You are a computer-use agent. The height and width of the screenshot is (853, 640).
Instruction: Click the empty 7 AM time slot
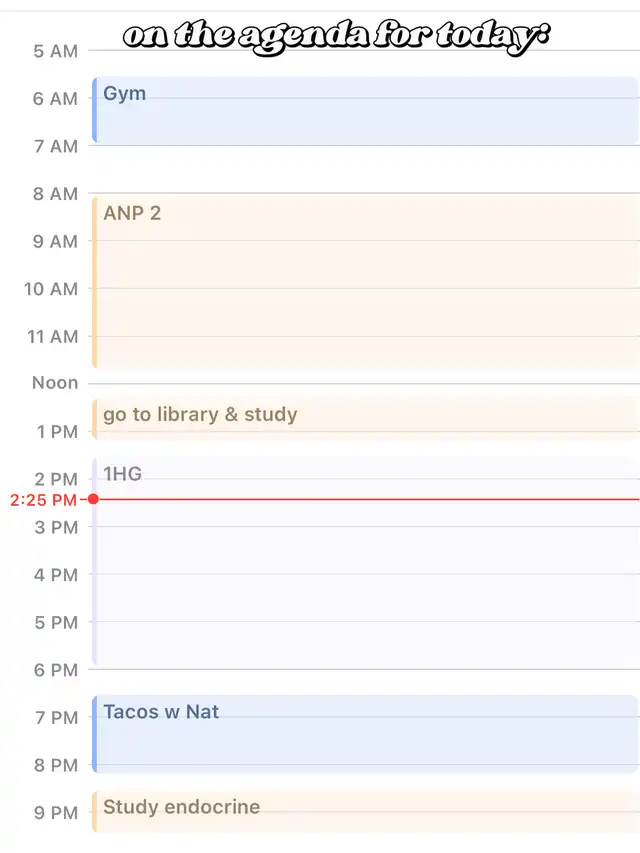coord(365,169)
